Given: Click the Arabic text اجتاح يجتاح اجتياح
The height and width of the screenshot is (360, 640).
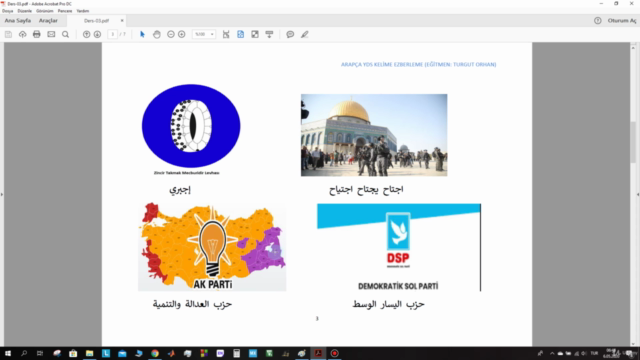Looking at the screenshot, I should (x=366, y=189).
